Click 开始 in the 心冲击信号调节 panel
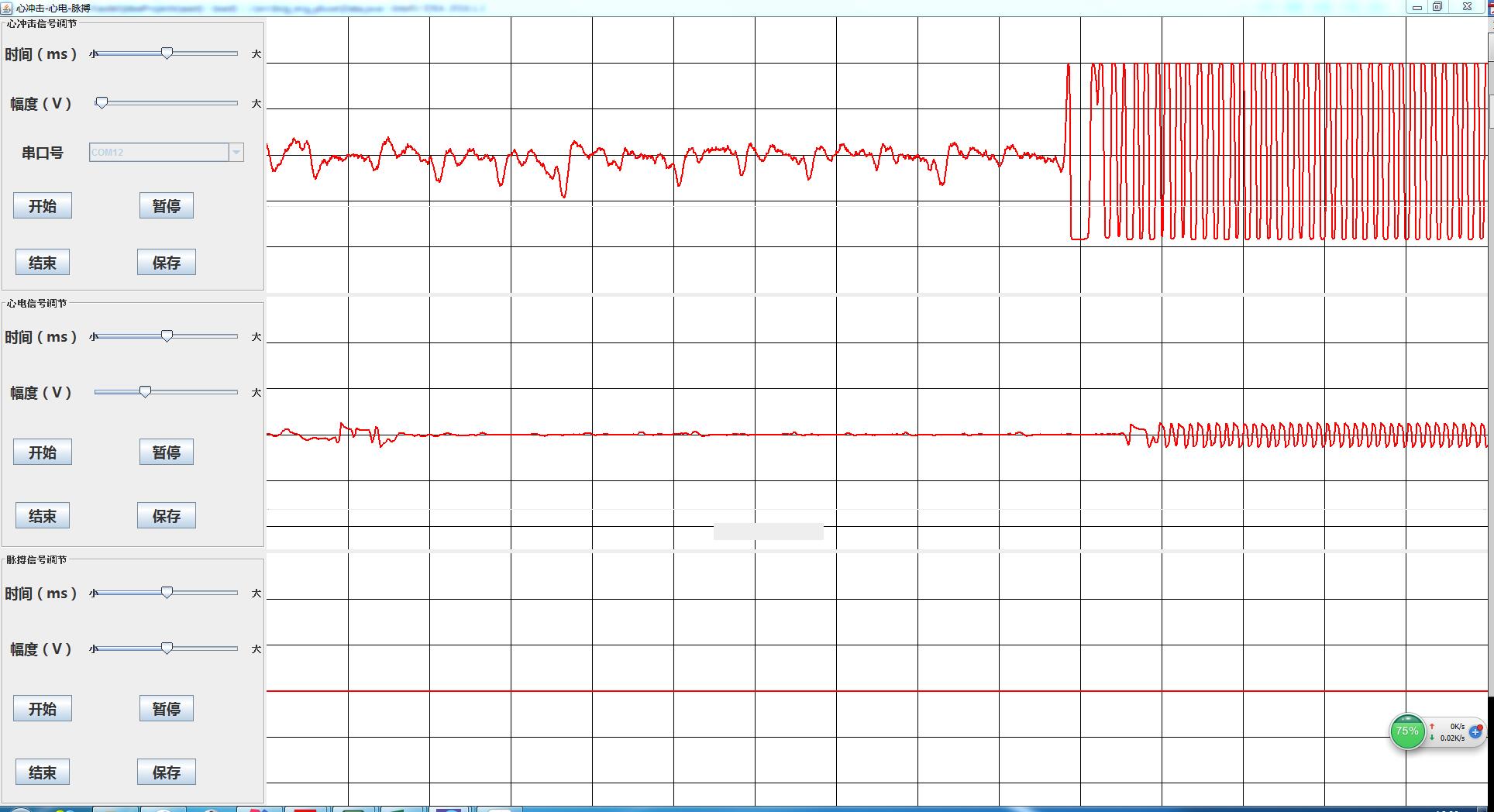The image size is (1494, 812). click(x=43, y=206)
